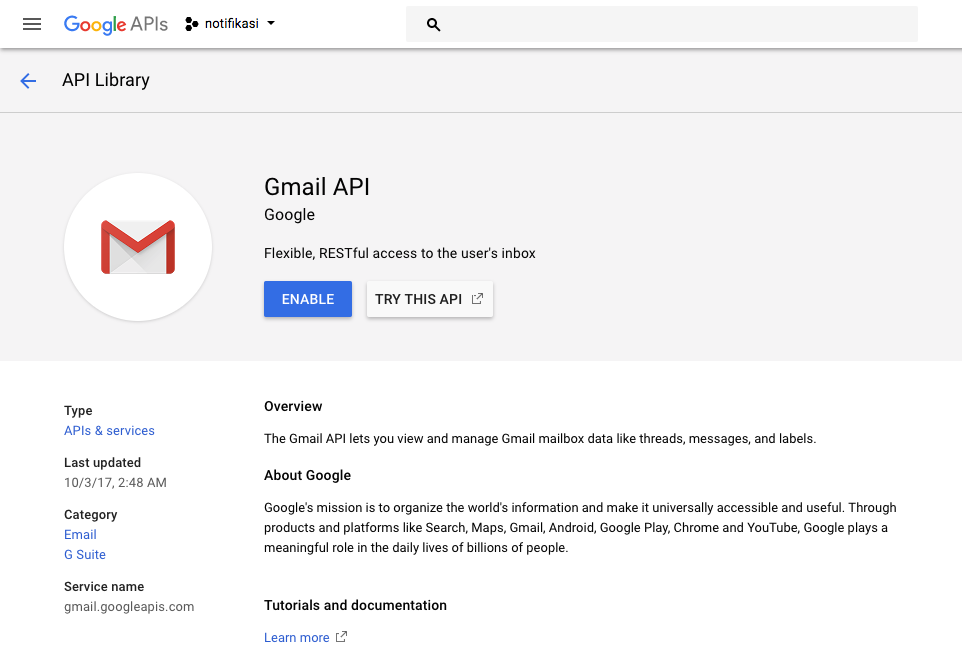Select the API Library heading text
Image resolution: width=962 pixels, height=663 pixels.
click(x=106, y=80)
